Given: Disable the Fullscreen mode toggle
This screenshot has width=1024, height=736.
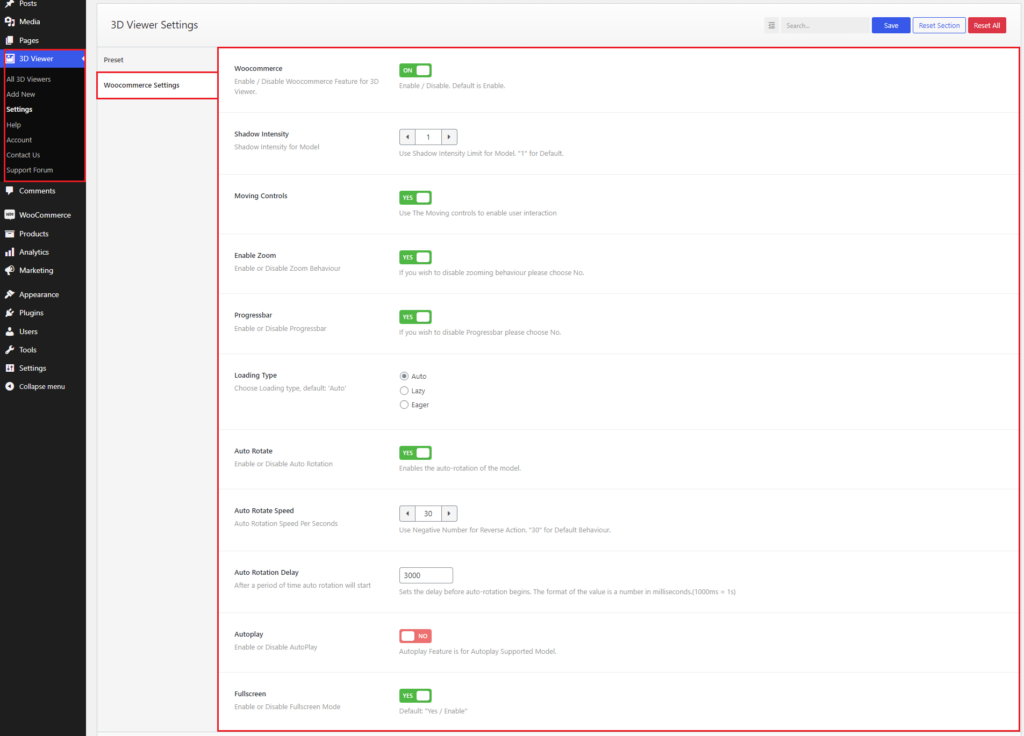Looking at the screenshot, I should point(415,695).
